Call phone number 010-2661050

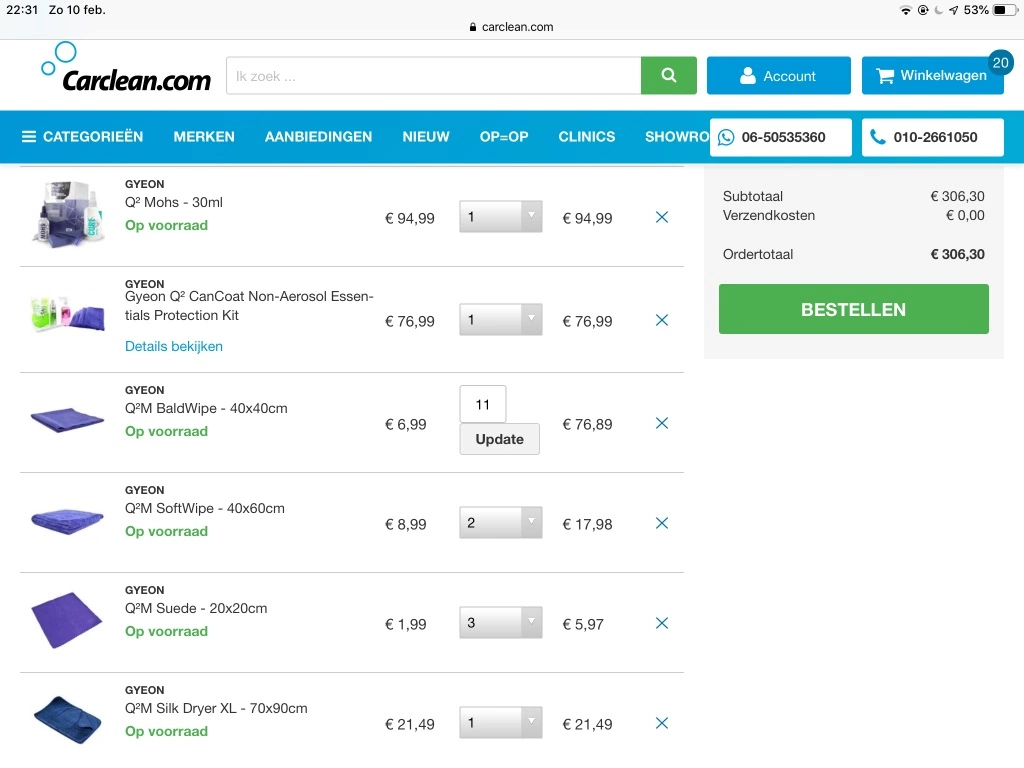(x=933, y=137)
